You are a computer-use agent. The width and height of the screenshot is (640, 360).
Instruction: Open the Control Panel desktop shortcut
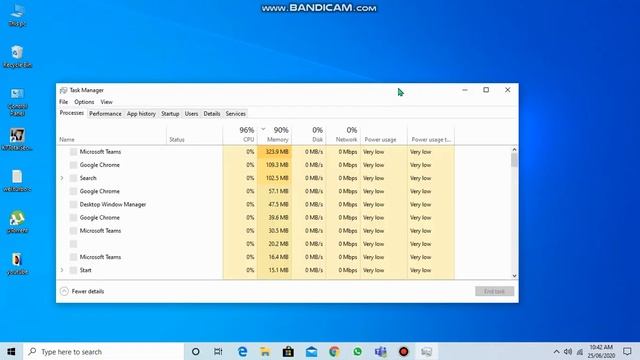pyautogui.click(x=17, y=102)
